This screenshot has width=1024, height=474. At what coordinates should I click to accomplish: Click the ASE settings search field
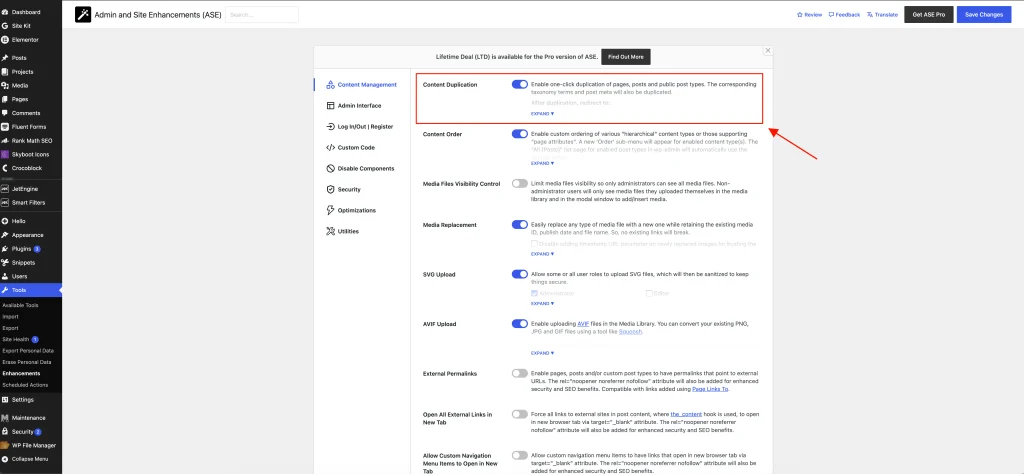click(x=261, y=14)
